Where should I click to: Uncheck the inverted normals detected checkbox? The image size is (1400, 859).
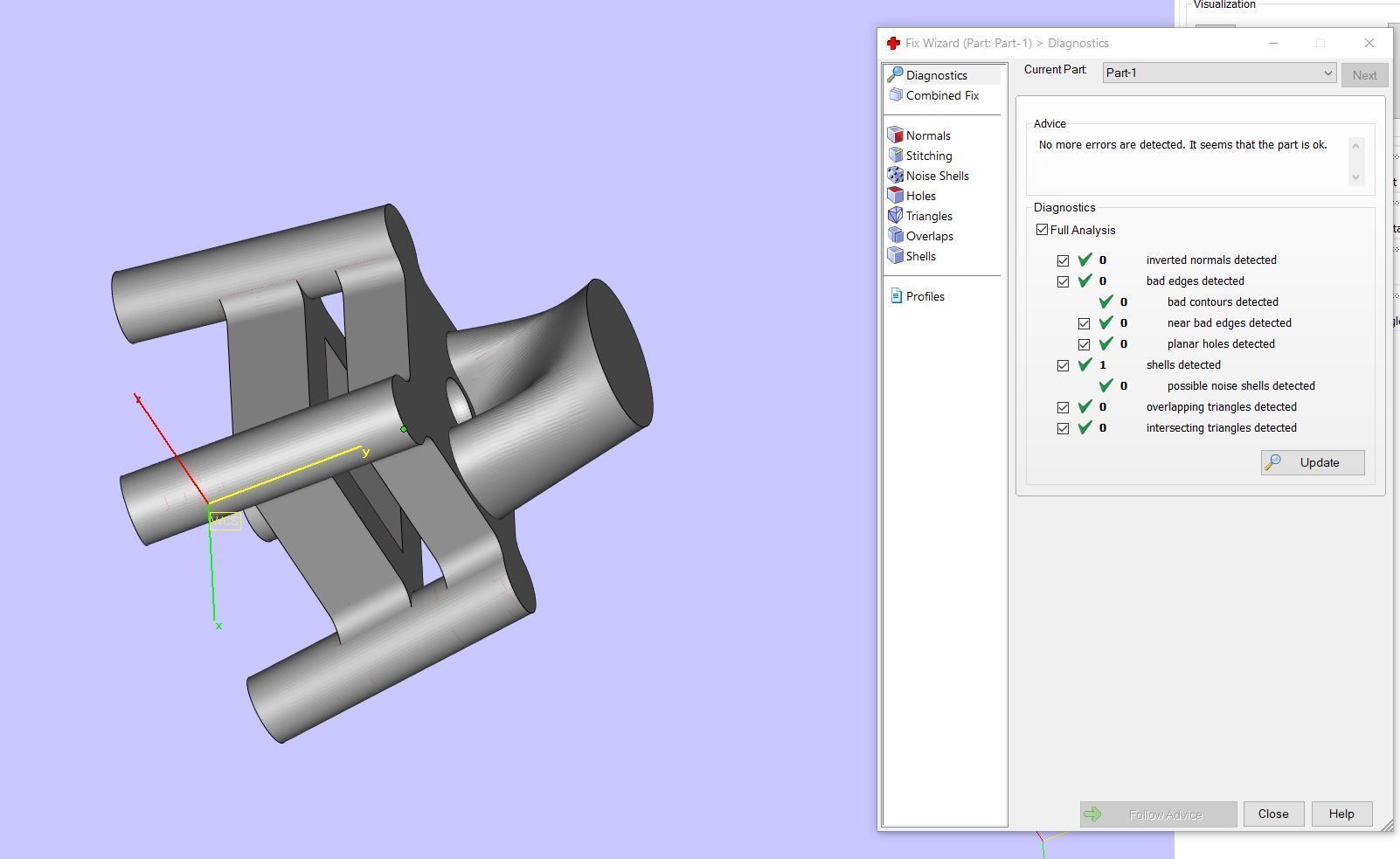tap(1063, 260)
